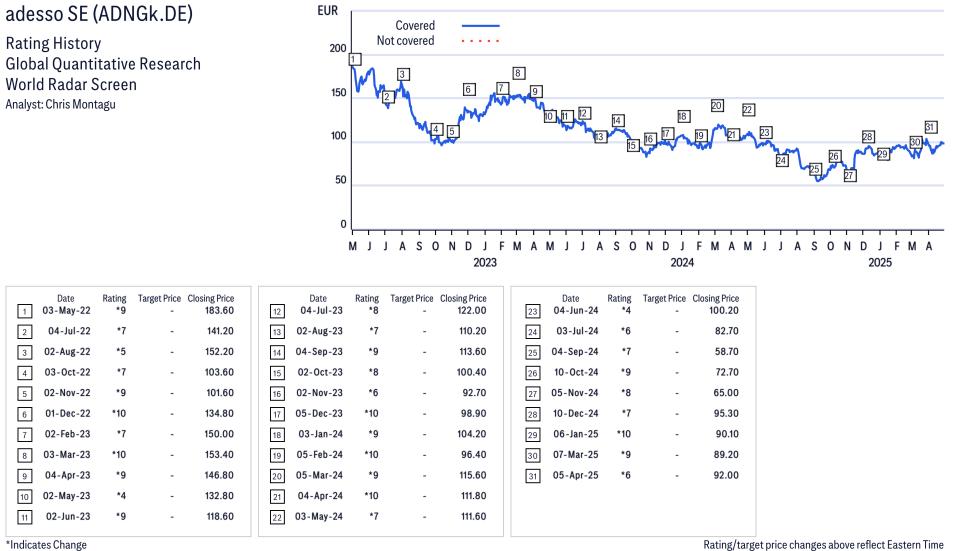Click the 200 value on y-axis

click(337, 49)
